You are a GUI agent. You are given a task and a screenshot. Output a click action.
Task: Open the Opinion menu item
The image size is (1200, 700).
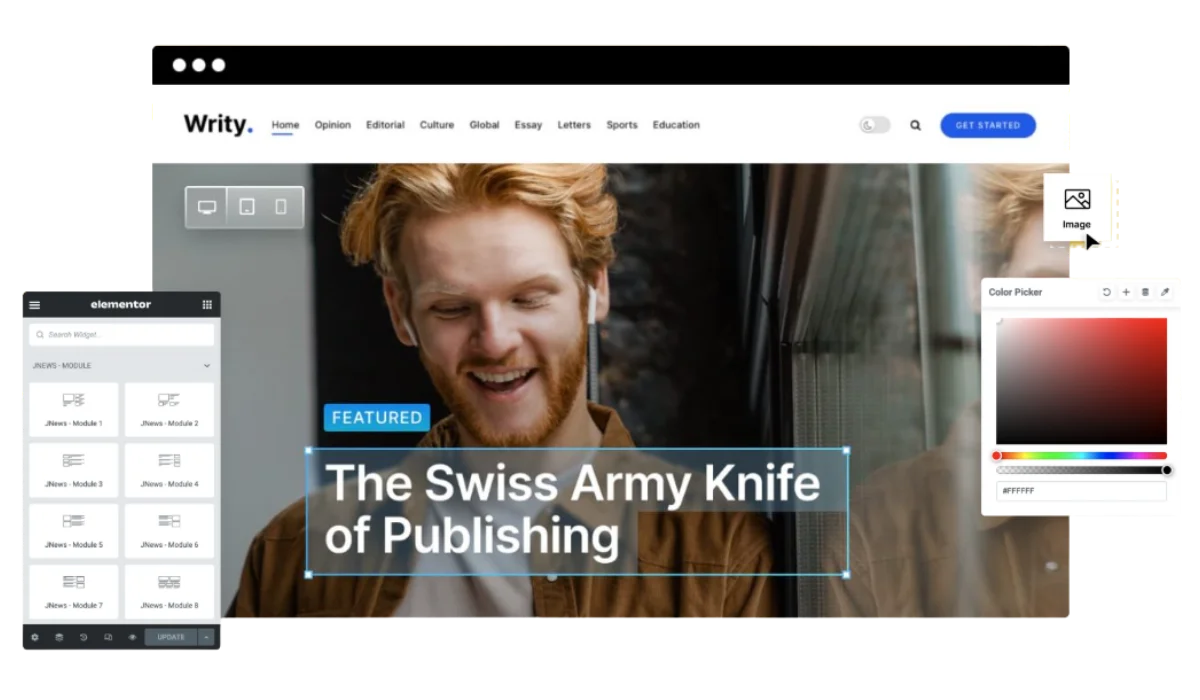(x=333, y=125)
